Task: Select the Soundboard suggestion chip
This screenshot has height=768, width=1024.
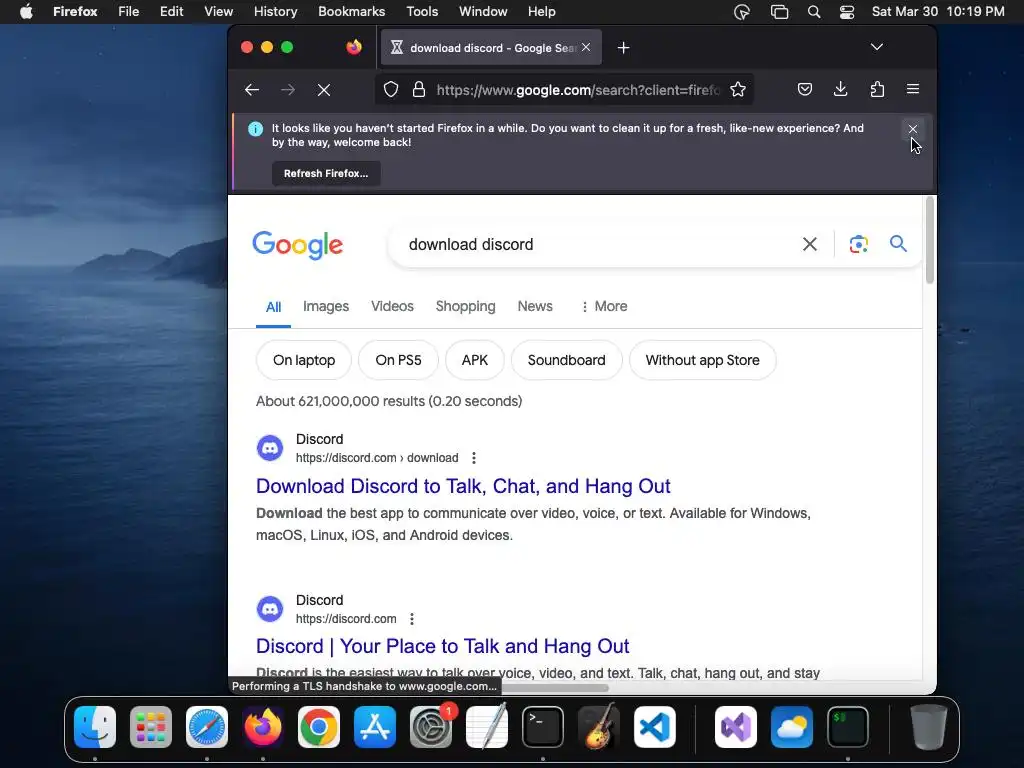Action: point(566,360)
